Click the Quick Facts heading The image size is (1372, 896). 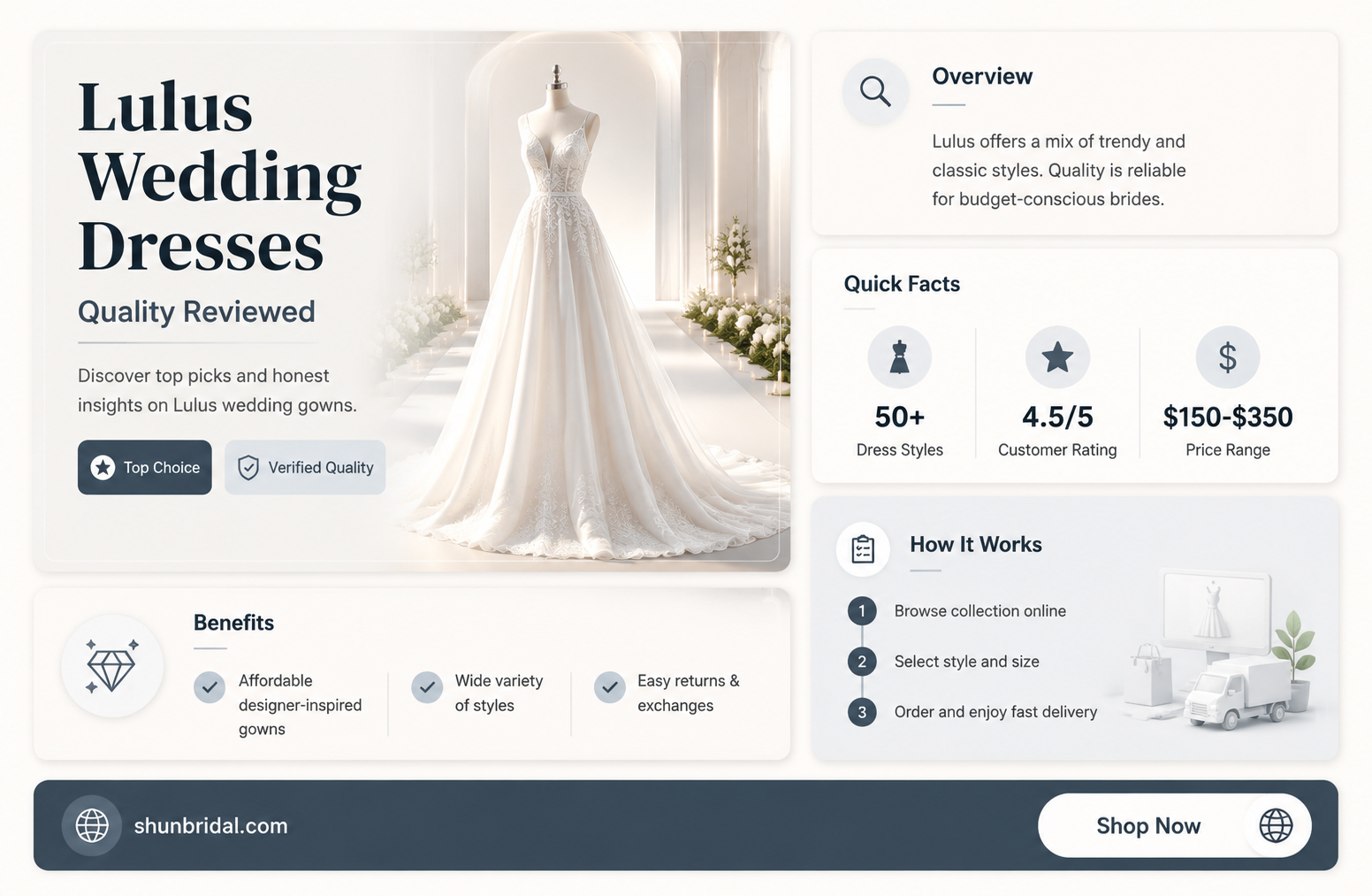[x=902, y=284]
